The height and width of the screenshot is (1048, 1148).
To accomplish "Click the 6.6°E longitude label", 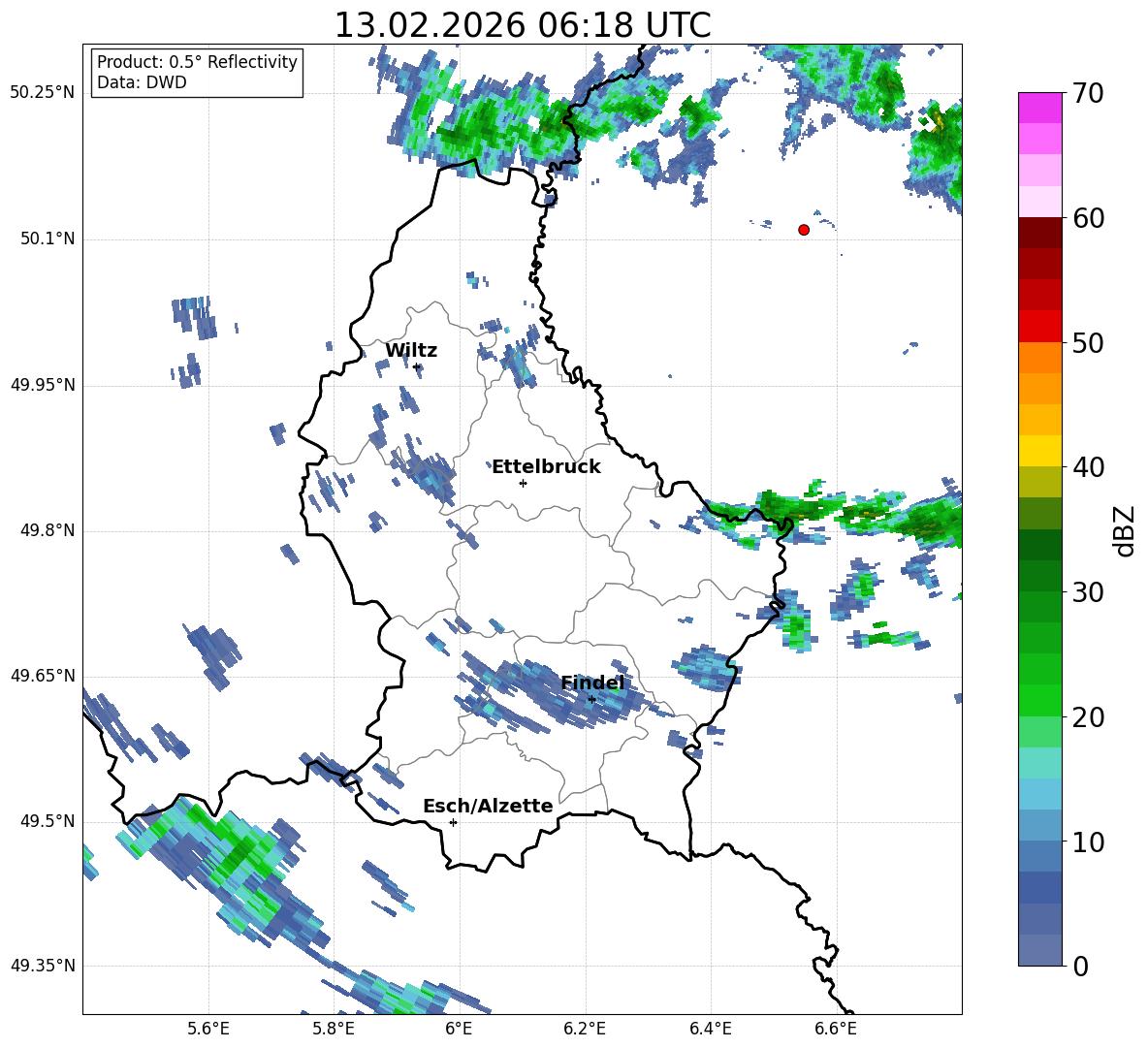I will pos(836,1029).
